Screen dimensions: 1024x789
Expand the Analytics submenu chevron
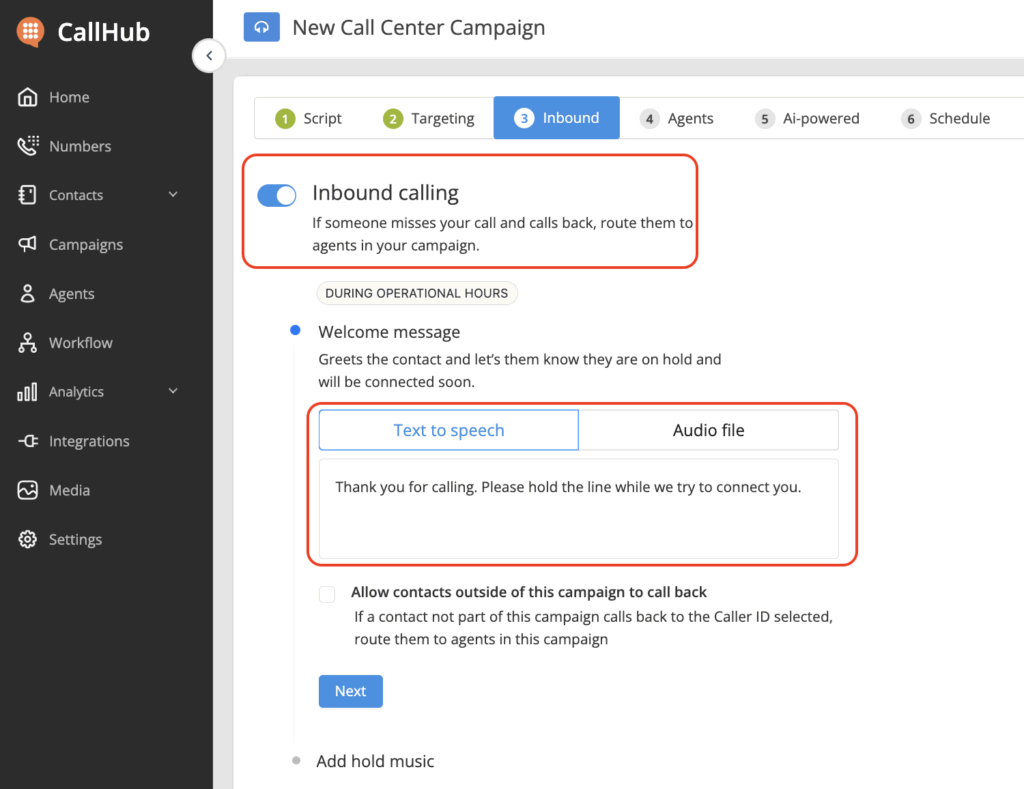tap(173, 392)
